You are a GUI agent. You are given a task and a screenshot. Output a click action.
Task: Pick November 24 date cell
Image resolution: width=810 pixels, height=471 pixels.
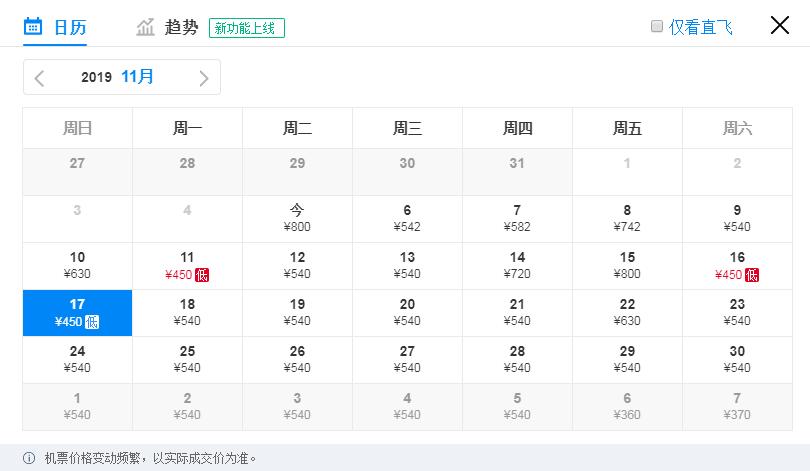pyautogui.click(x=77, y=360)
